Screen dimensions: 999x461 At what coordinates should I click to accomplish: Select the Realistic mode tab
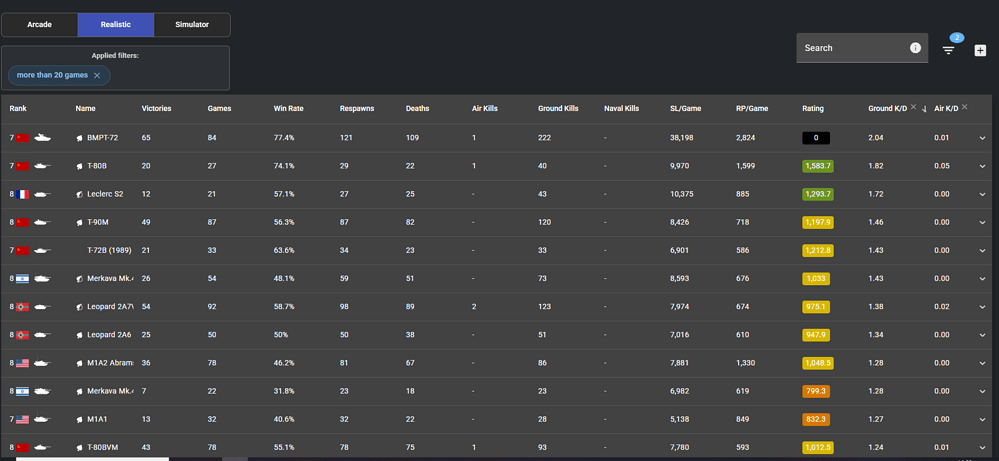click(x=116, y=25)
